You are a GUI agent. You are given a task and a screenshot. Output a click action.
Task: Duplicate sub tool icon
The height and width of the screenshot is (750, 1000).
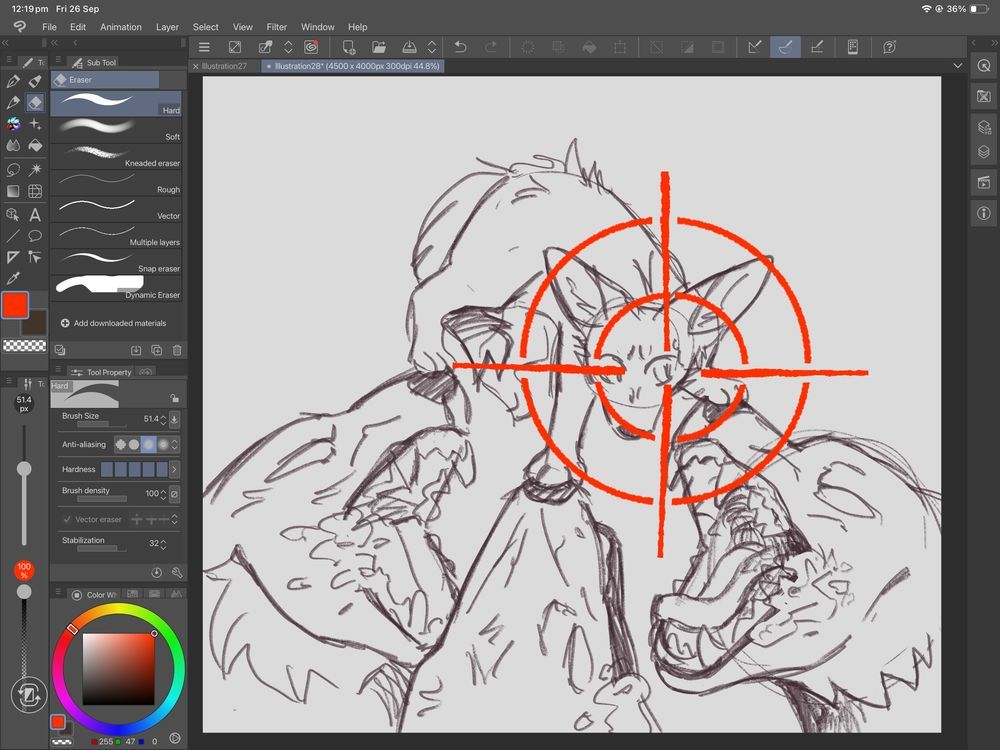(156, 350)
